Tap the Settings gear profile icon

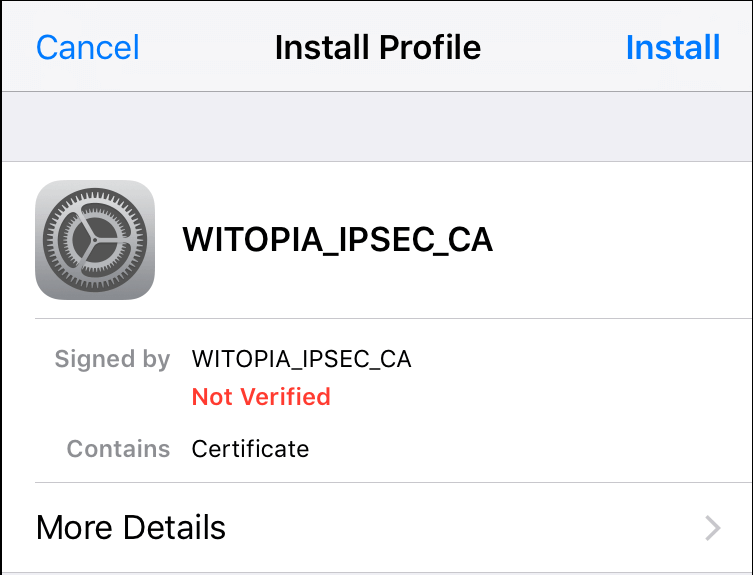[x=95, y=240]
